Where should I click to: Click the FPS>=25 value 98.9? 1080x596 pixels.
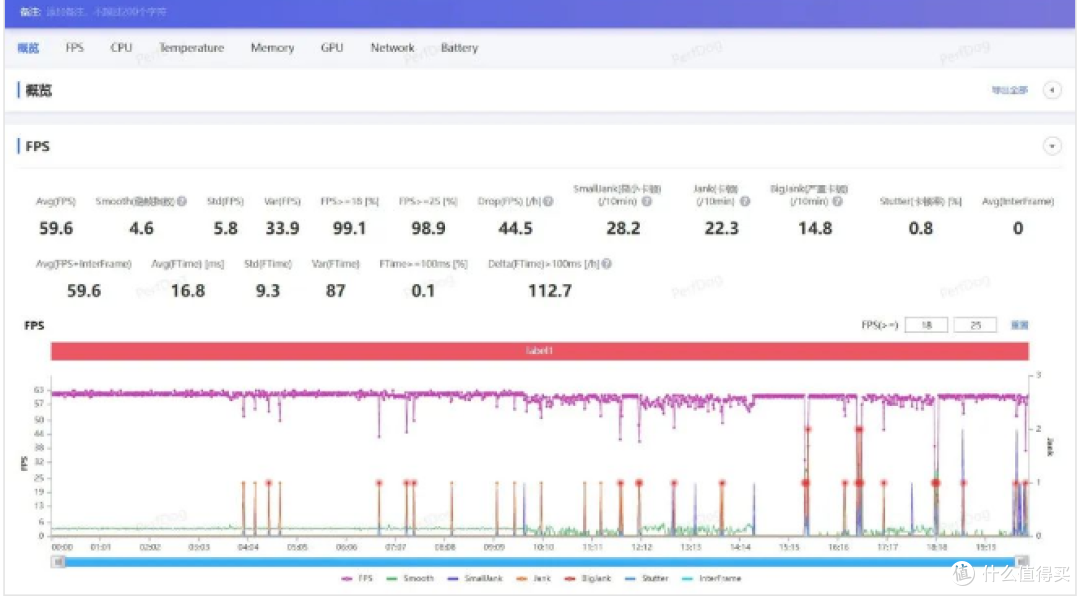(x=428, y=228)
